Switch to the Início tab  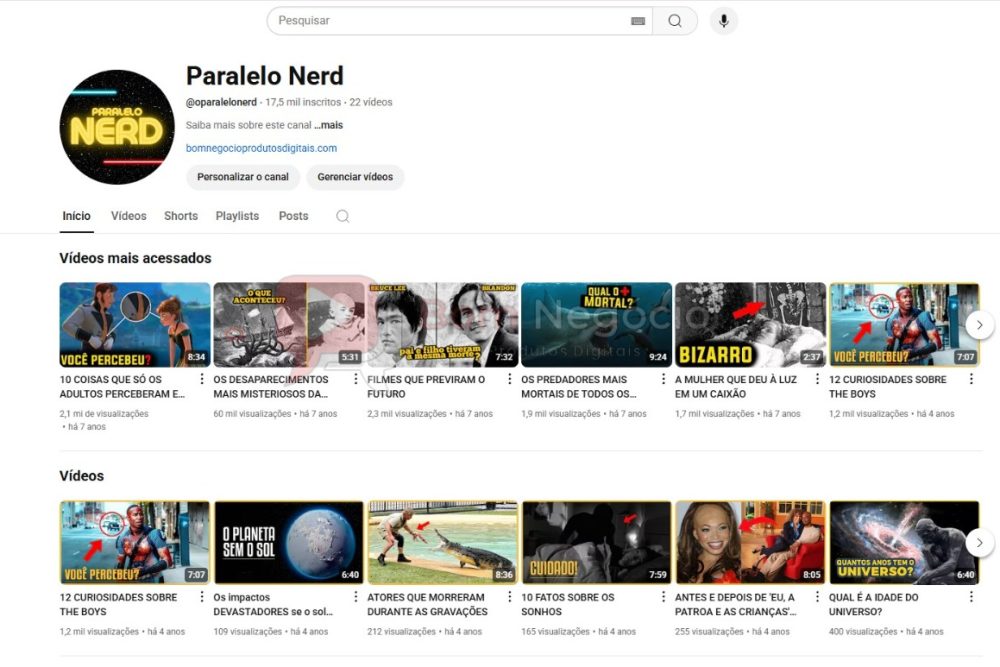tap(77, 216)
